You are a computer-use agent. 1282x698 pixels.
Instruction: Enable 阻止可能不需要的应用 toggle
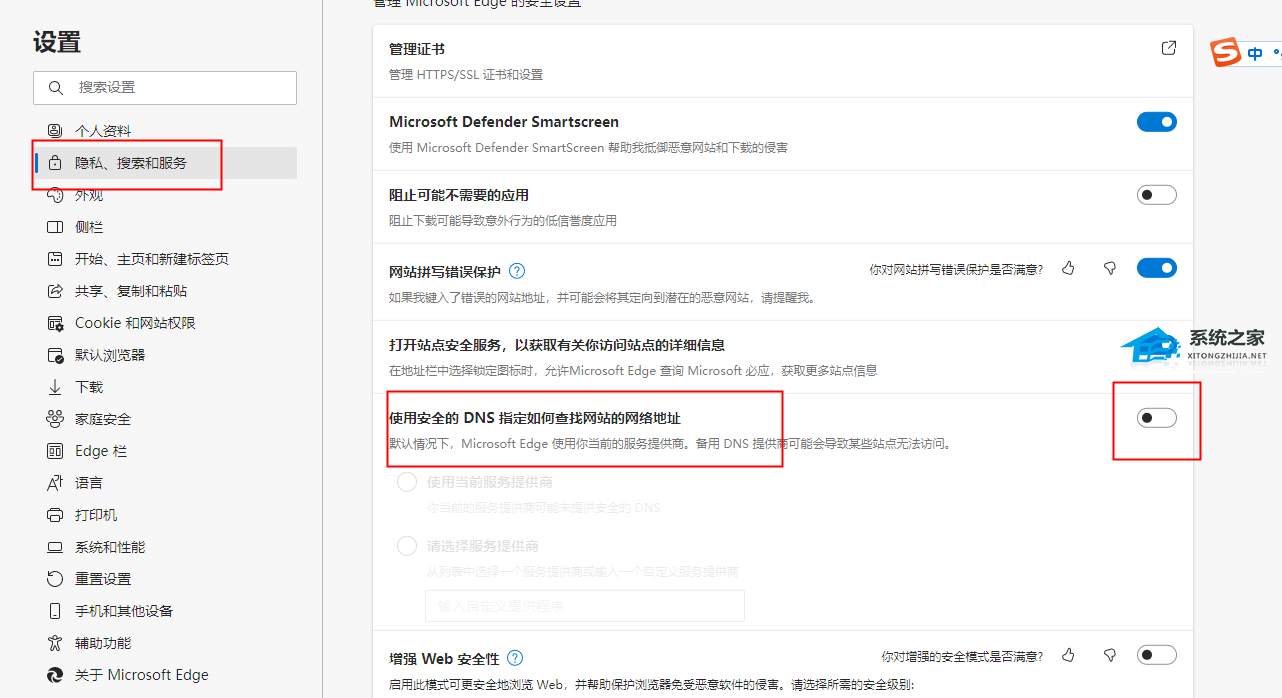point(1156,195)
